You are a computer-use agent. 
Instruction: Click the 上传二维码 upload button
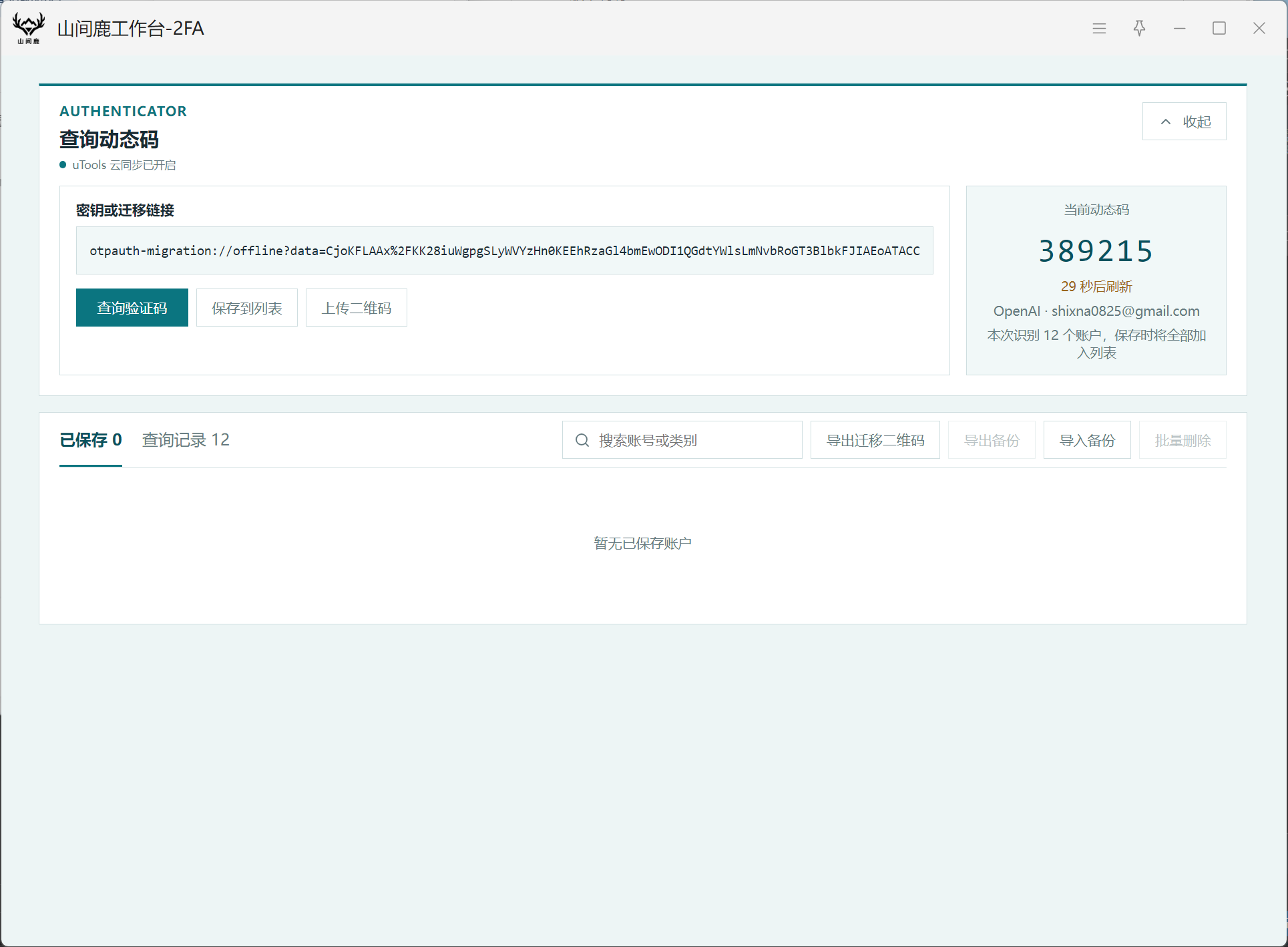[x=357, y=308]
